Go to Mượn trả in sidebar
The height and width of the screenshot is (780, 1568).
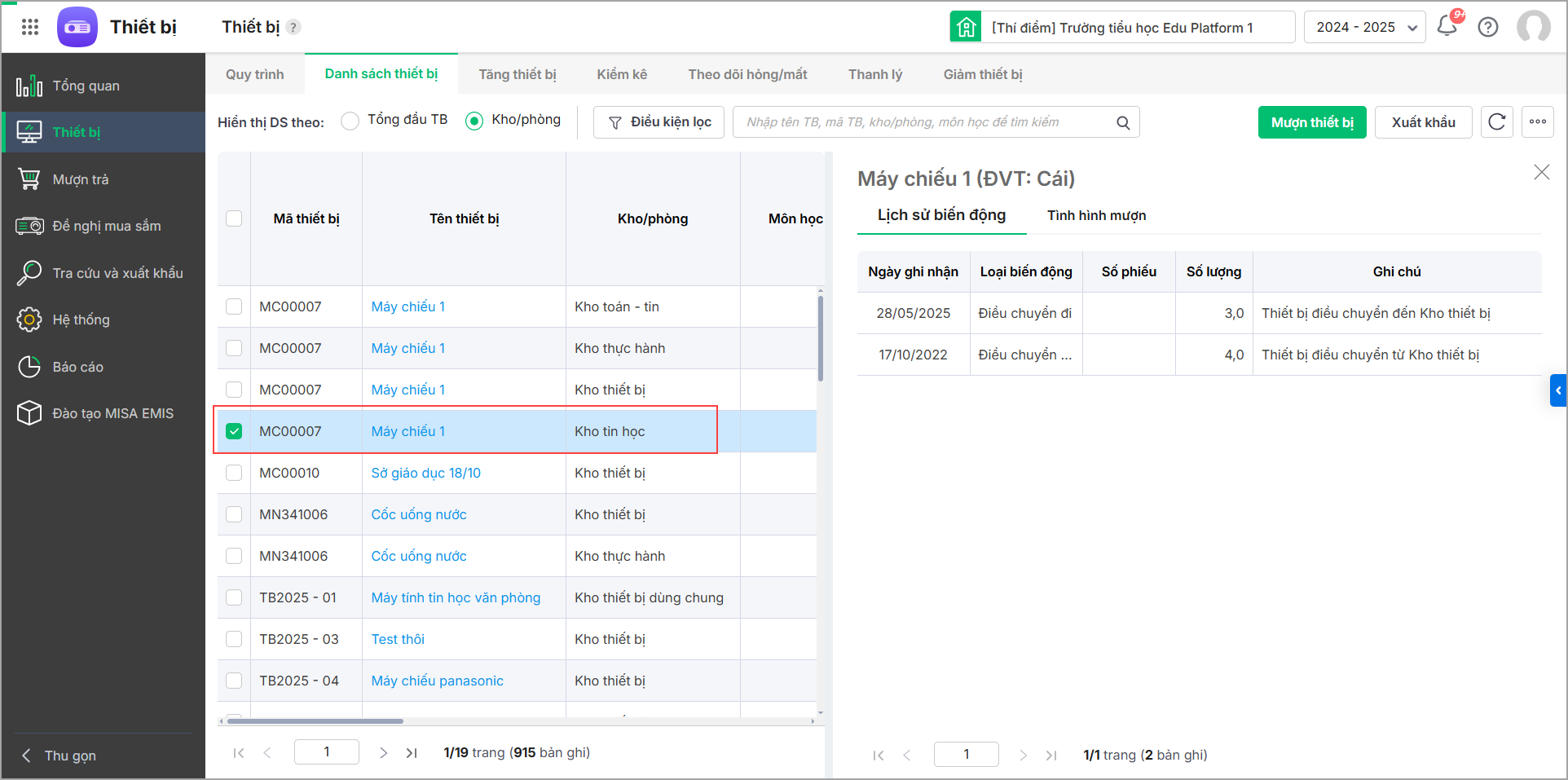point(104,179)
